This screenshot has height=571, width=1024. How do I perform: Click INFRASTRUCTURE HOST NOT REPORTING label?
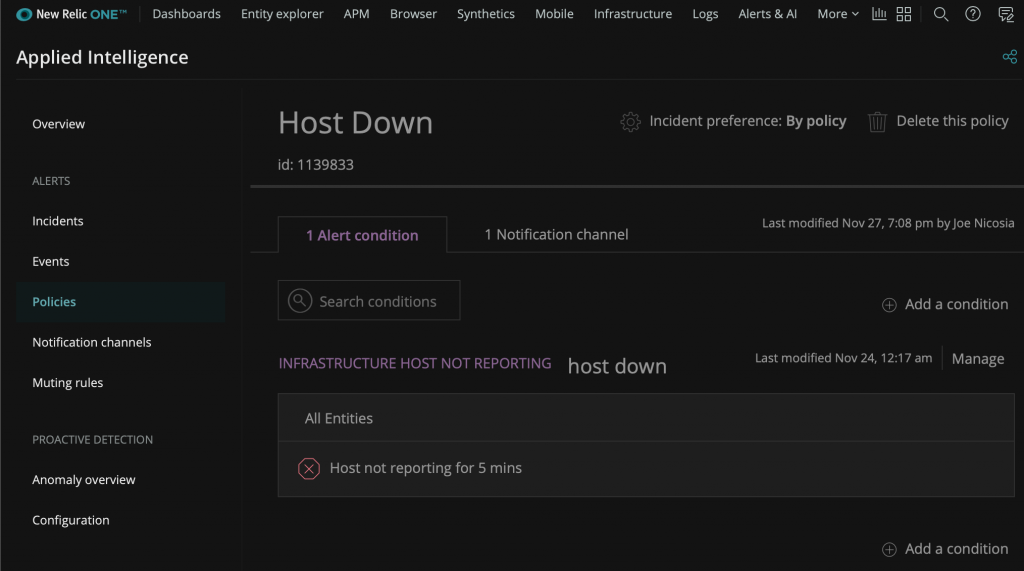coord(415,363)
